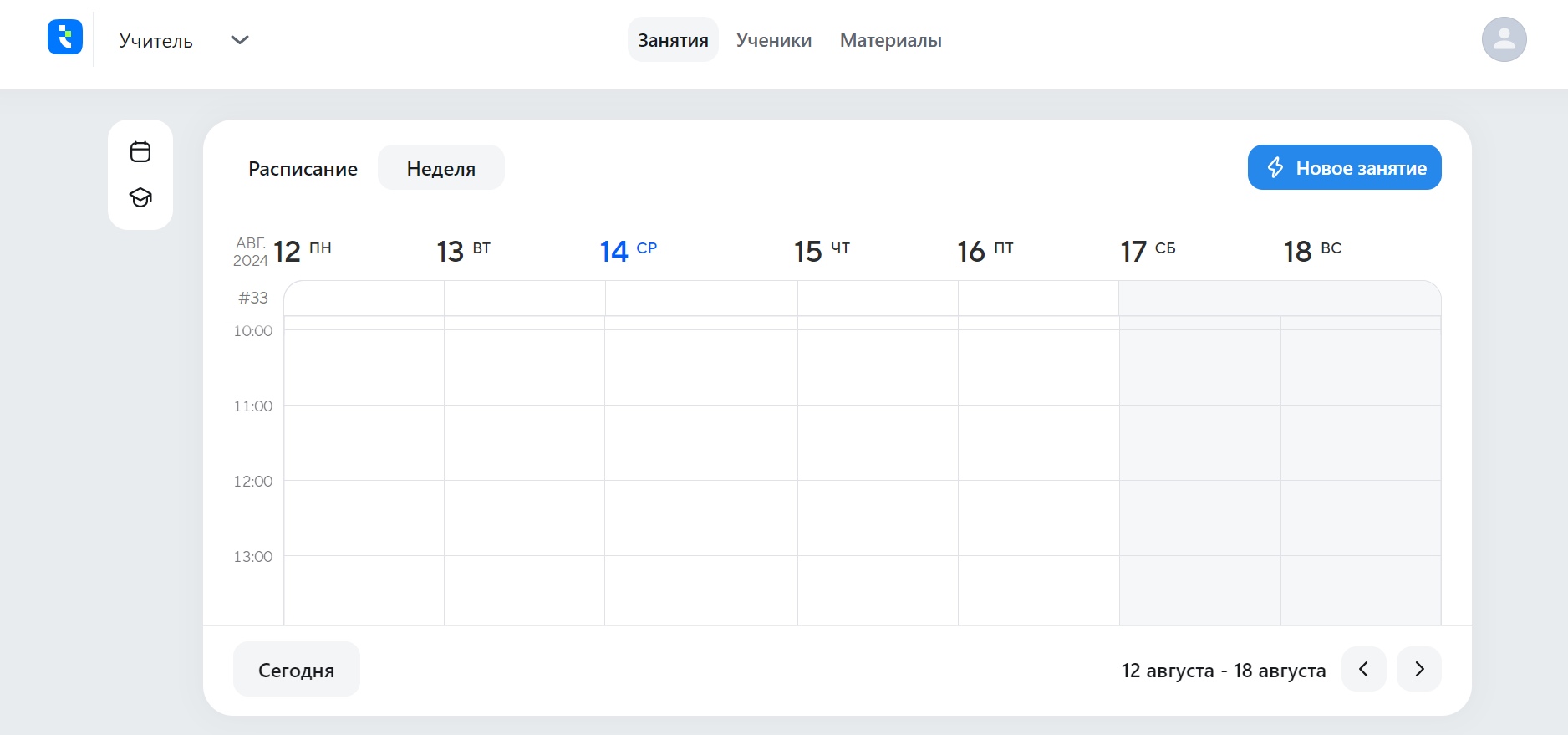Select Monday 10:00 time slot

364,367
